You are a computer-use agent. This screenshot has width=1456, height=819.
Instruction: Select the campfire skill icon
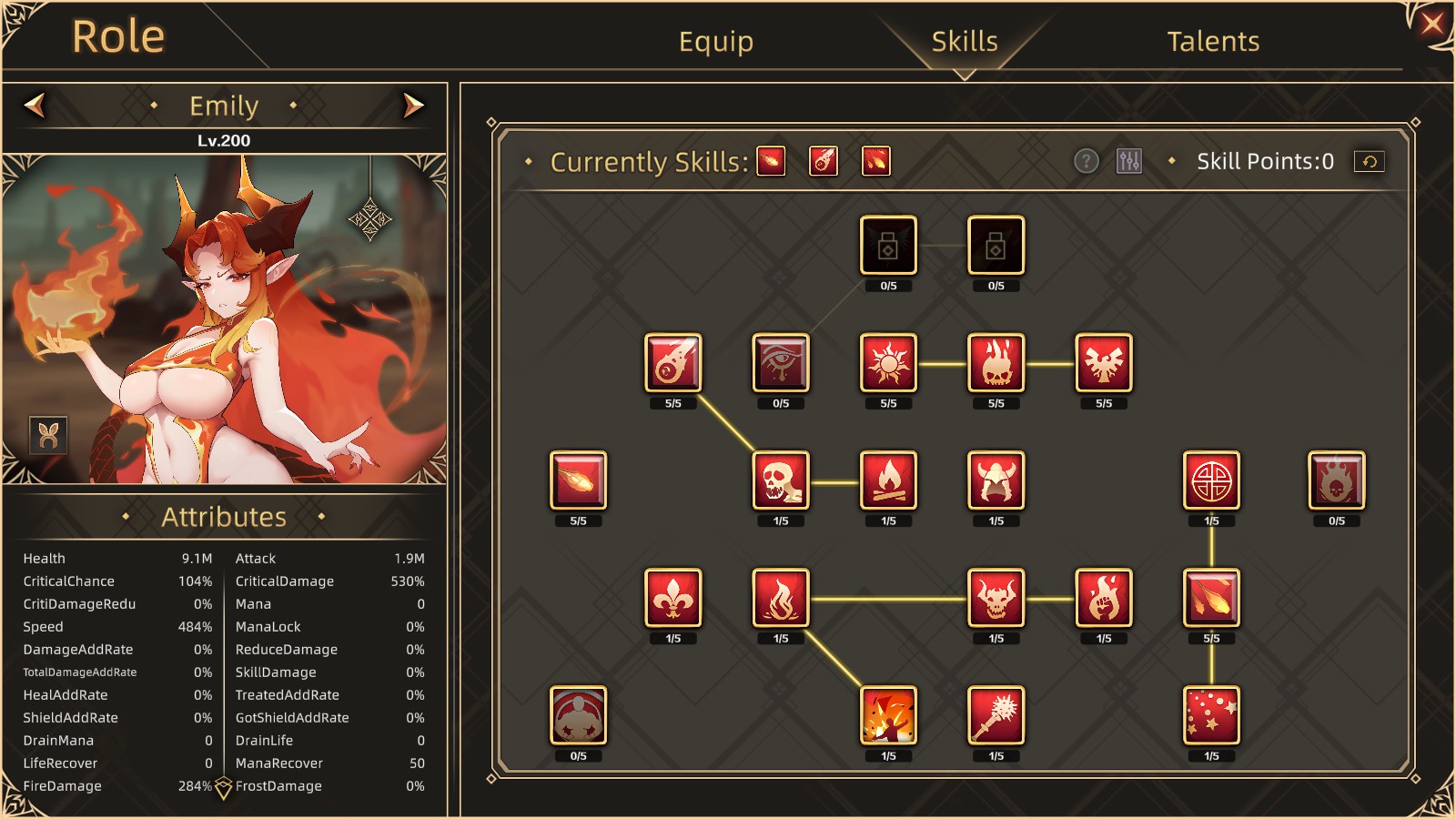coord(888,480)
